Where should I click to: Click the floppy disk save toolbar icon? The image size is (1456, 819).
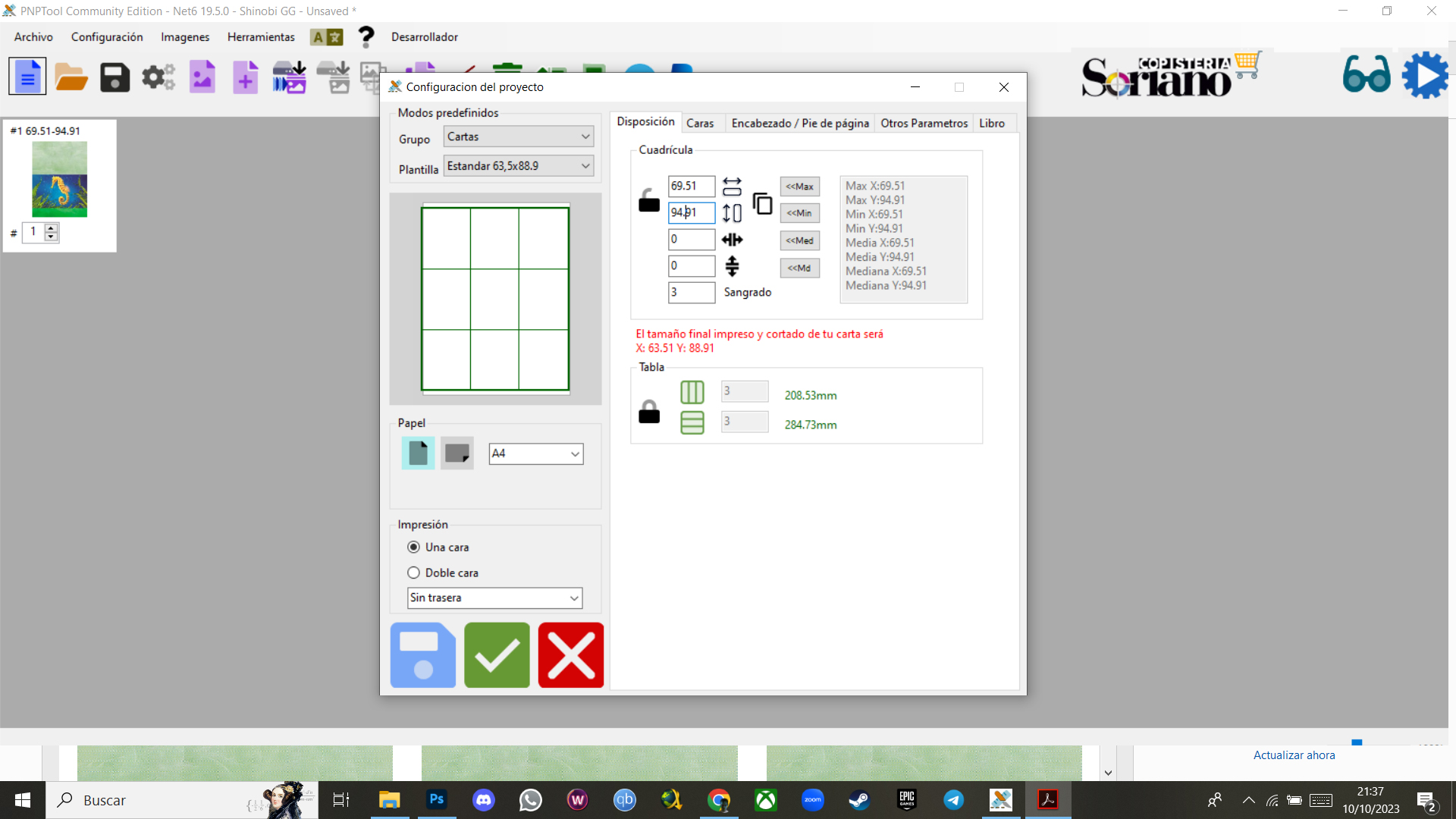pos(115,77)
